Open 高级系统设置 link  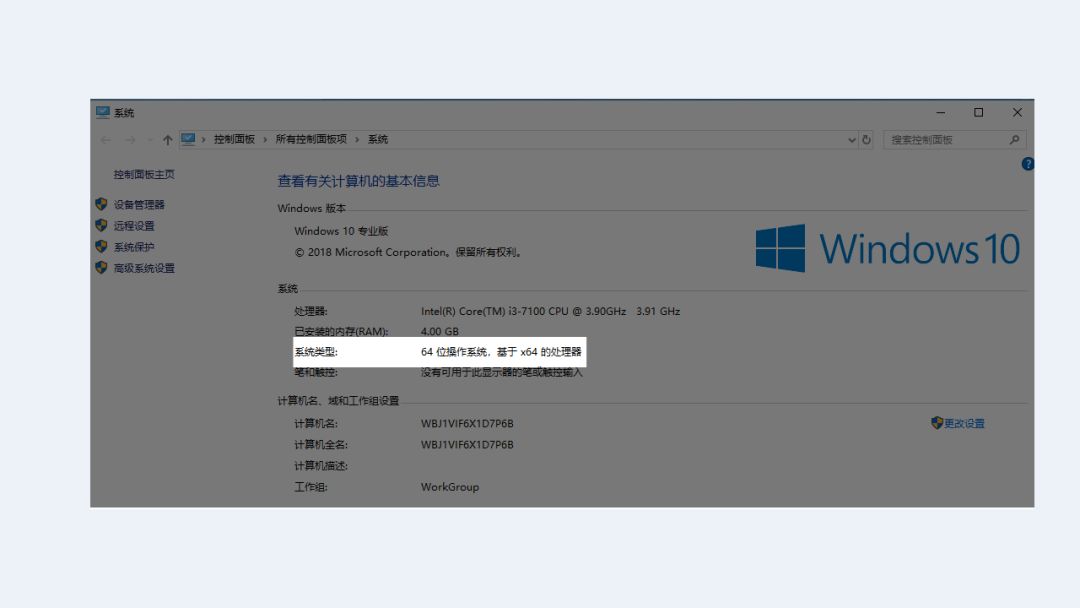pos(144,269)
